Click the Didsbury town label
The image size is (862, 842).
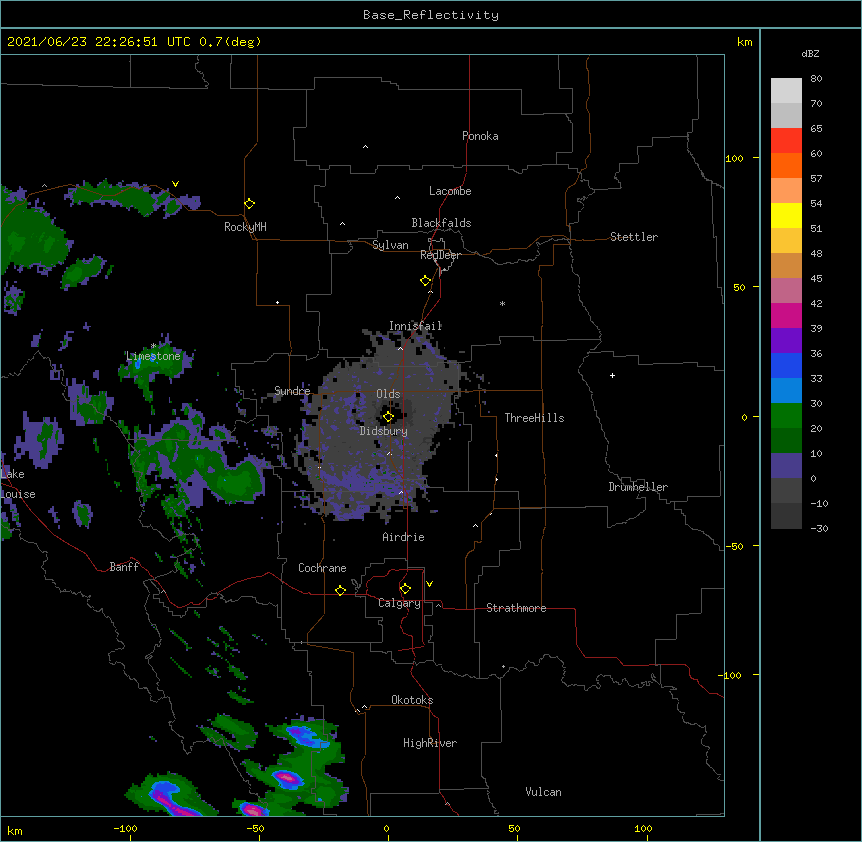(384, 431)
